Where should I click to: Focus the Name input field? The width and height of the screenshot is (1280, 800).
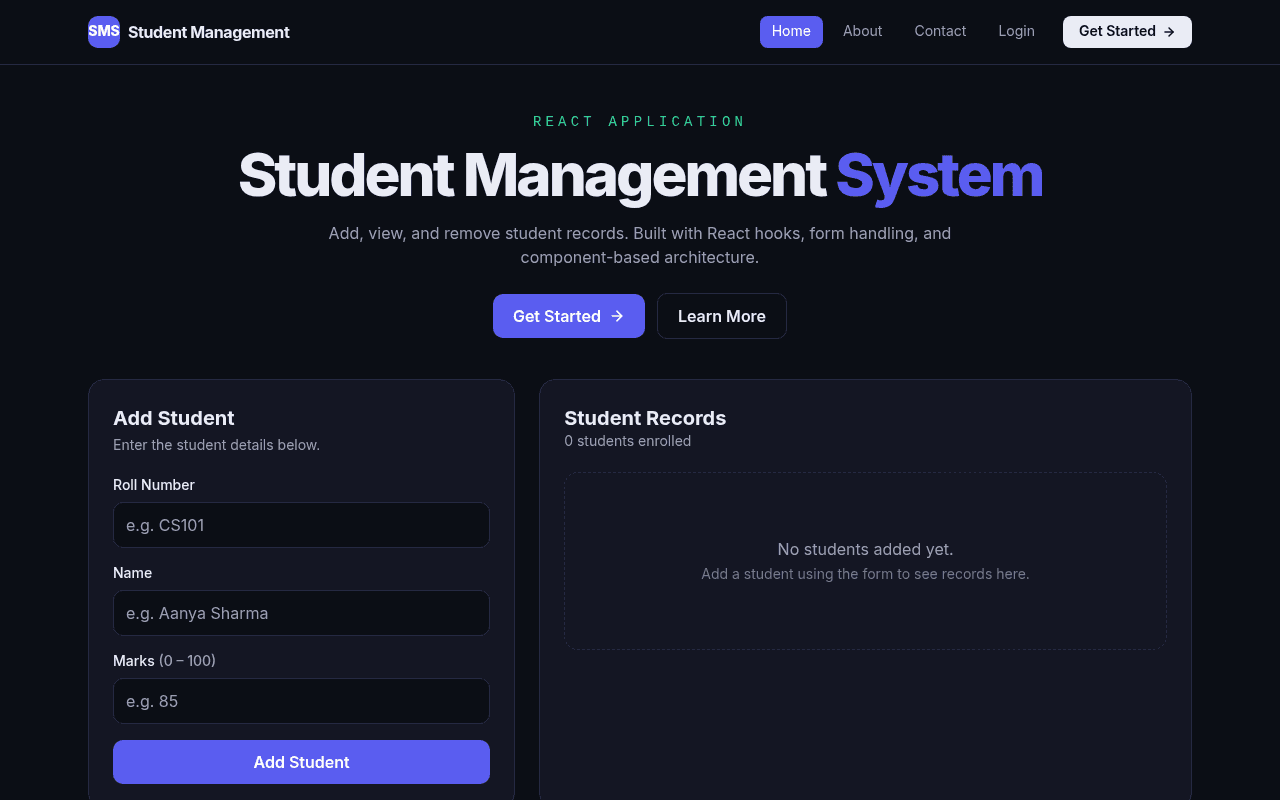click(x=301, y=613)
